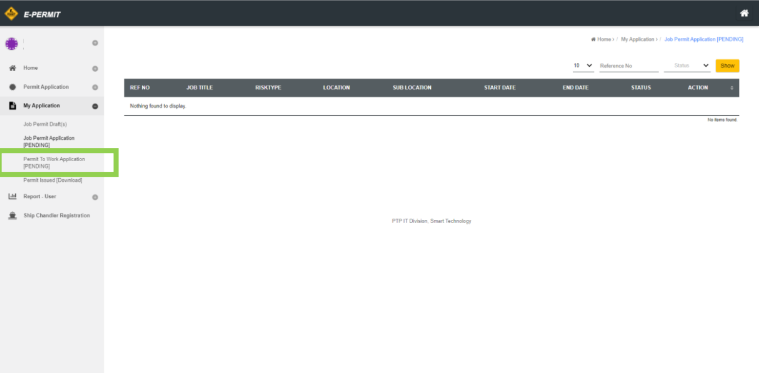Open Permit Issued [Download] submenu

tap(53, 180)
